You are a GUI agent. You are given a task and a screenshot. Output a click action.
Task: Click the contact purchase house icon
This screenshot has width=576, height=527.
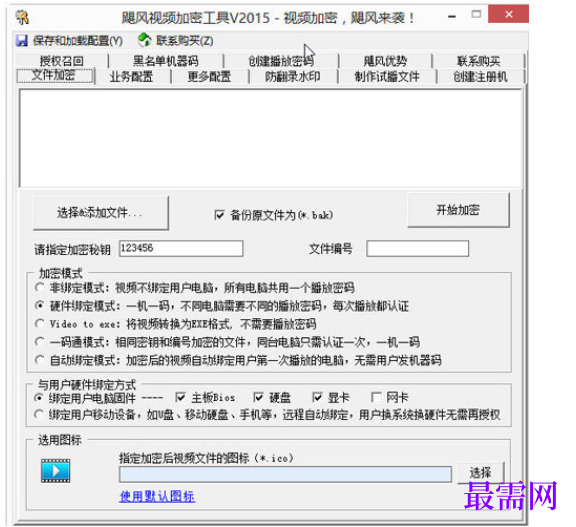(145, 40)
